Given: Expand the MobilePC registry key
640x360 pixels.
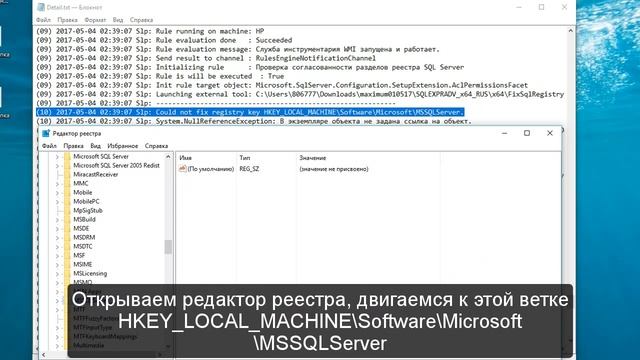Looking at the screenshot, I should (57, 202).
